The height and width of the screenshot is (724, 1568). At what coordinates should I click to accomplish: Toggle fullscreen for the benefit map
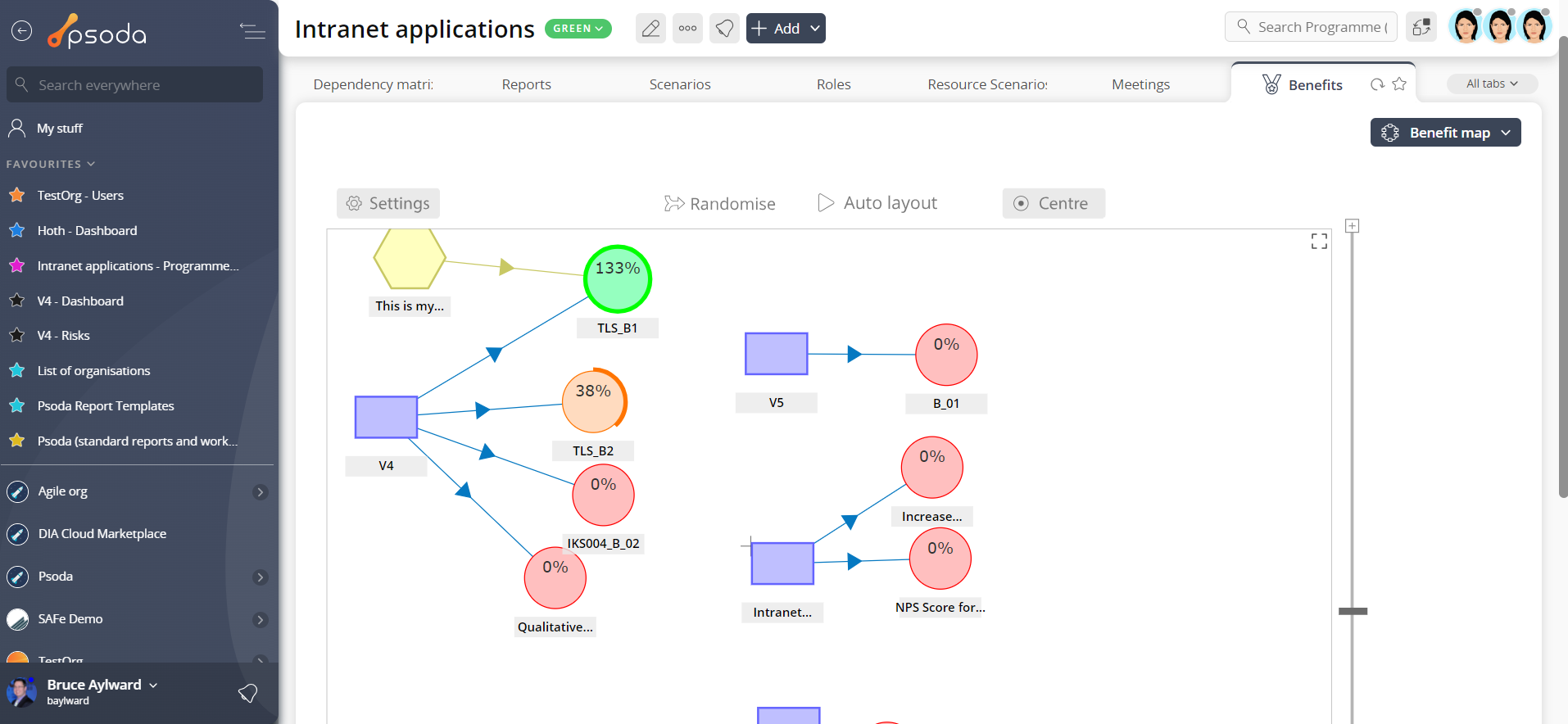[x=1319, y=241]
